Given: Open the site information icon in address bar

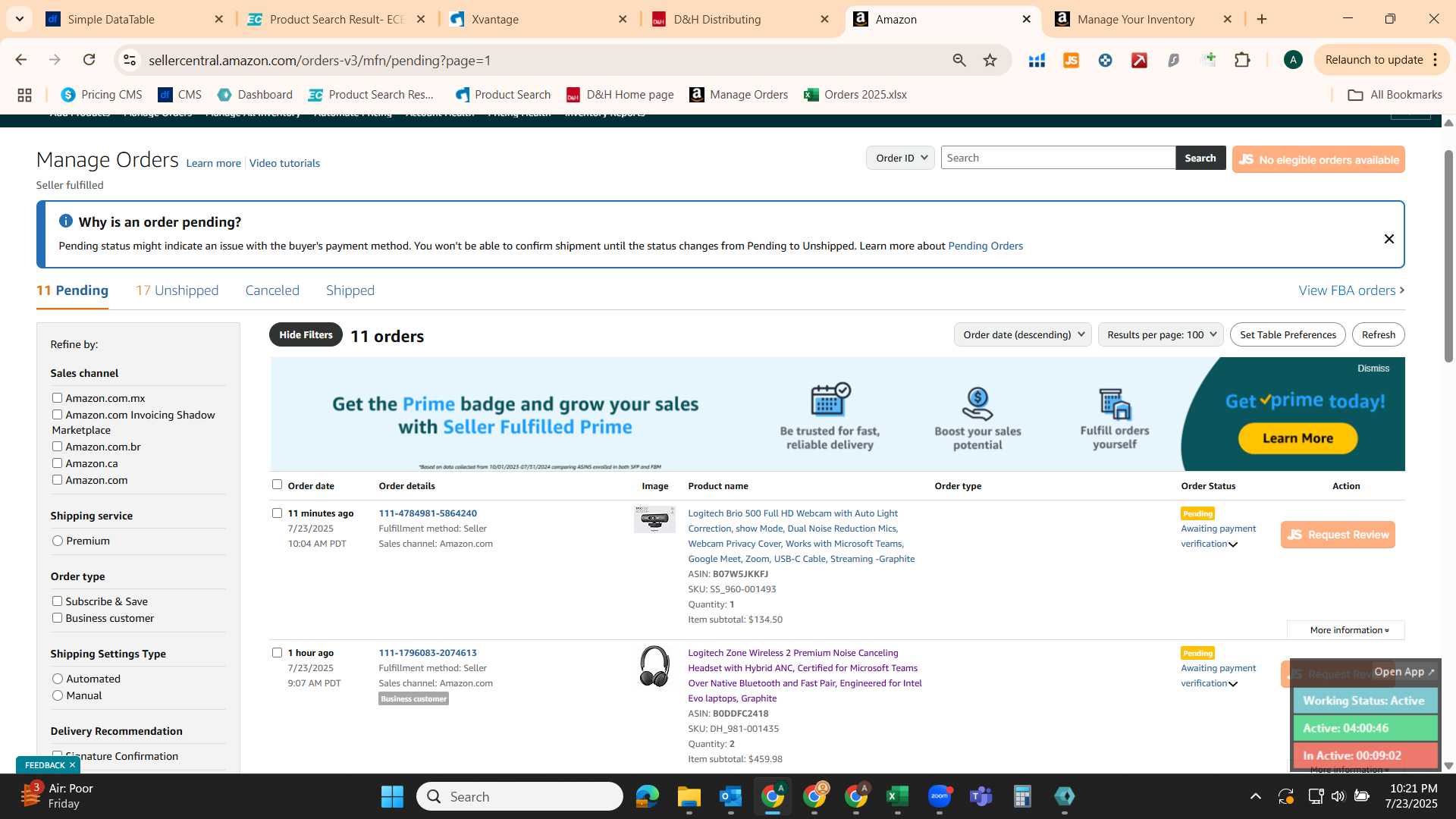Looking at the screenshot, I should tap(130, 60).
